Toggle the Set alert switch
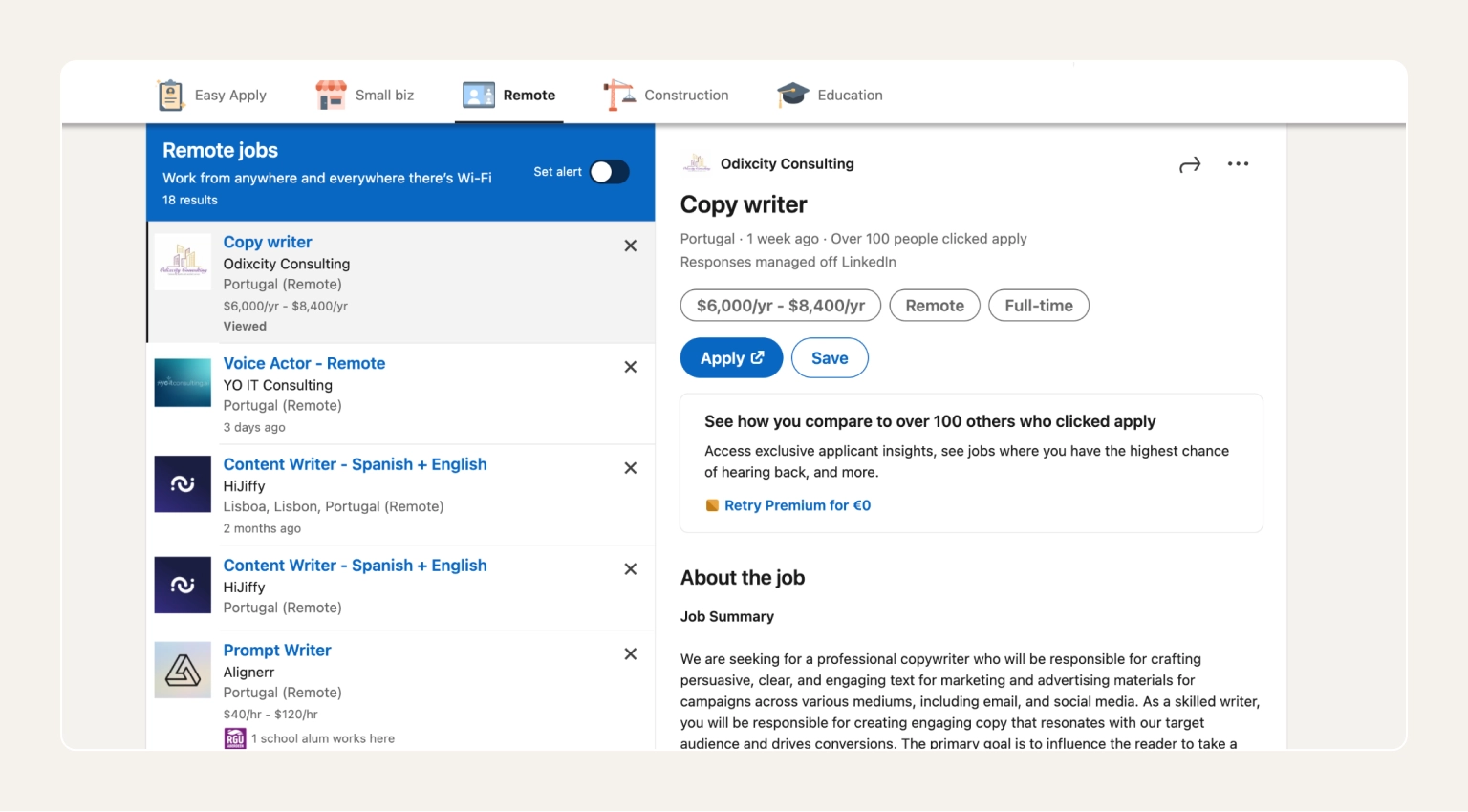The image size is (1468, 812). (x=610, y=172)
